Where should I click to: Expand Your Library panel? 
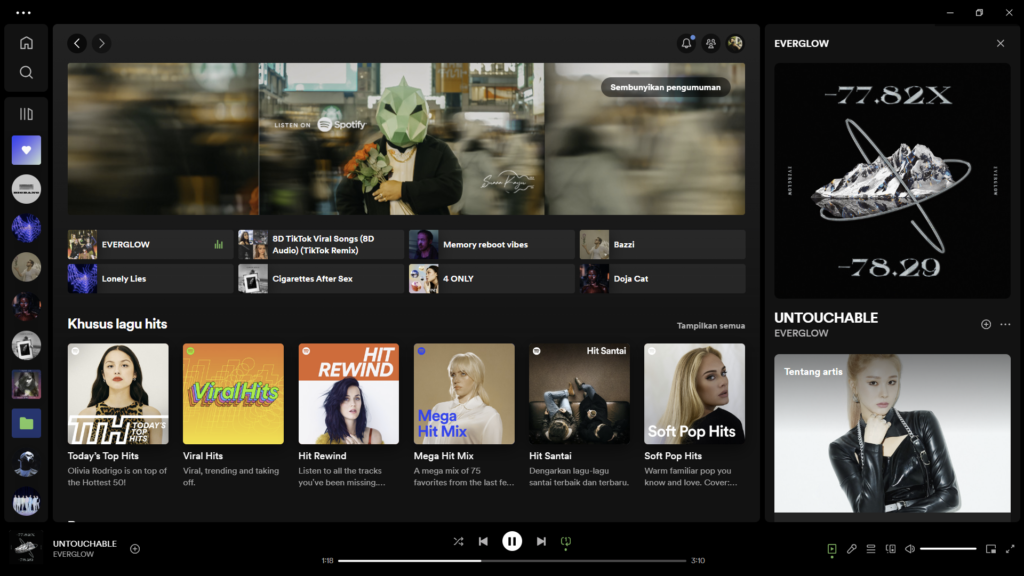[26, 113]
